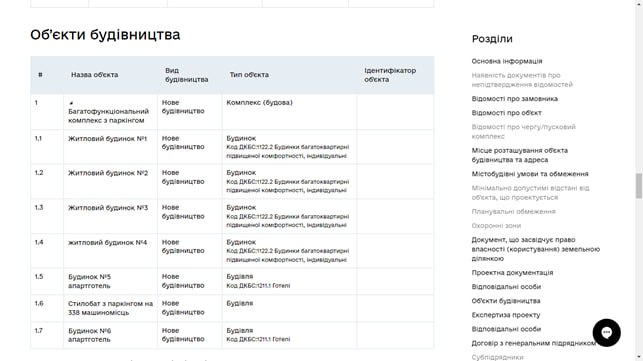Viewport: 643px width, 361px height.
Task: Select Стилобат з паркінгом на 338 машиномісць
Action: point(110,308)
